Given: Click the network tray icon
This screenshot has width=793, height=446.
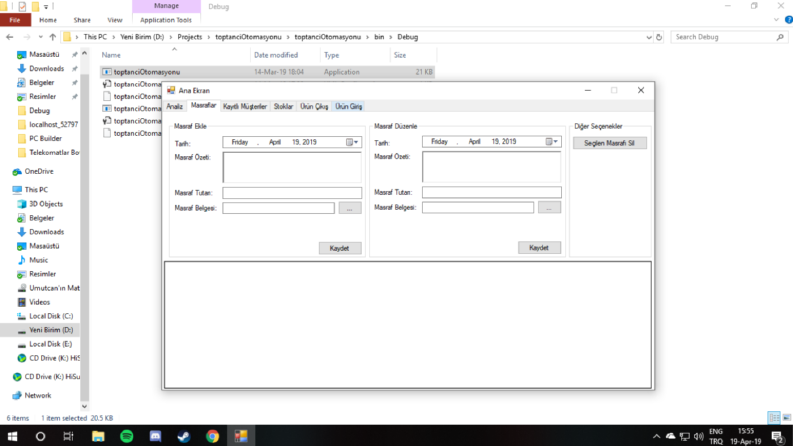Looking at the screenshot, I should (685, 436).
